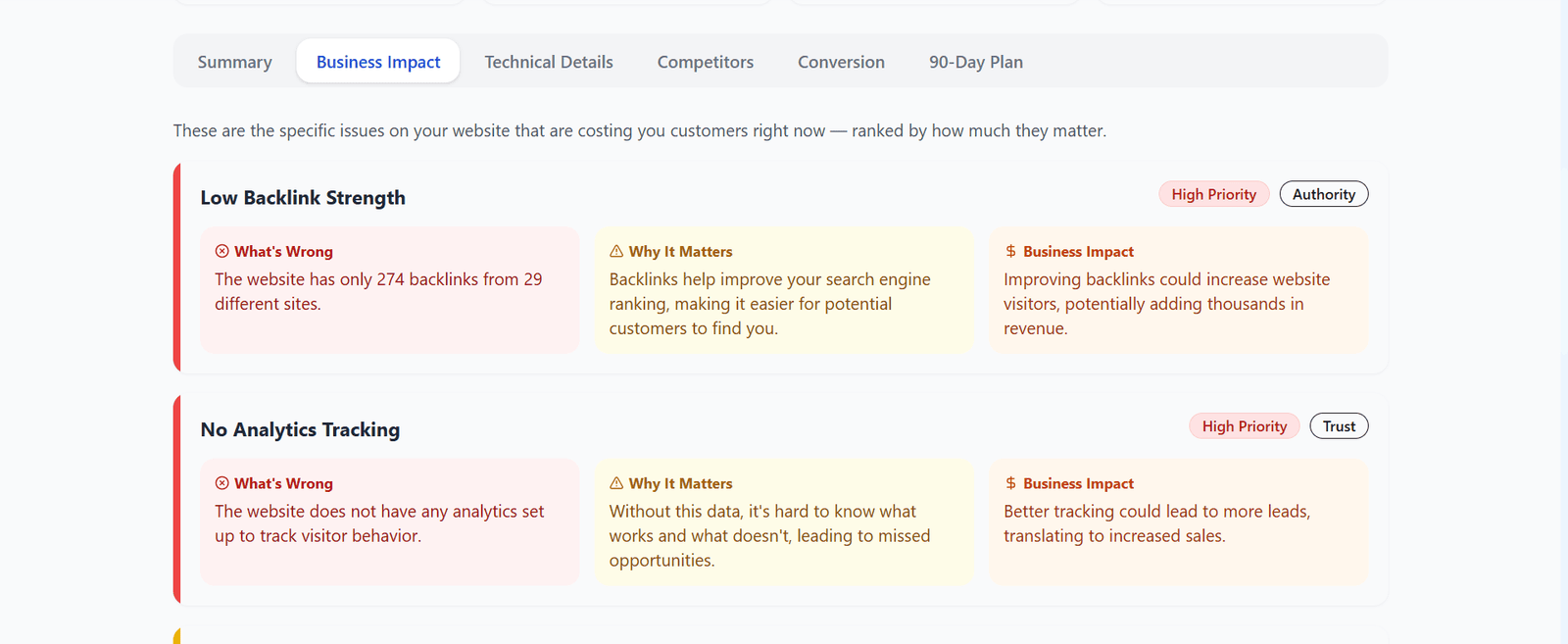The image size is (1568, 644).
Task: Click the dollar sign in the analytics Business Impact card
Action: pyautogui.click(x=1009, y=483)
